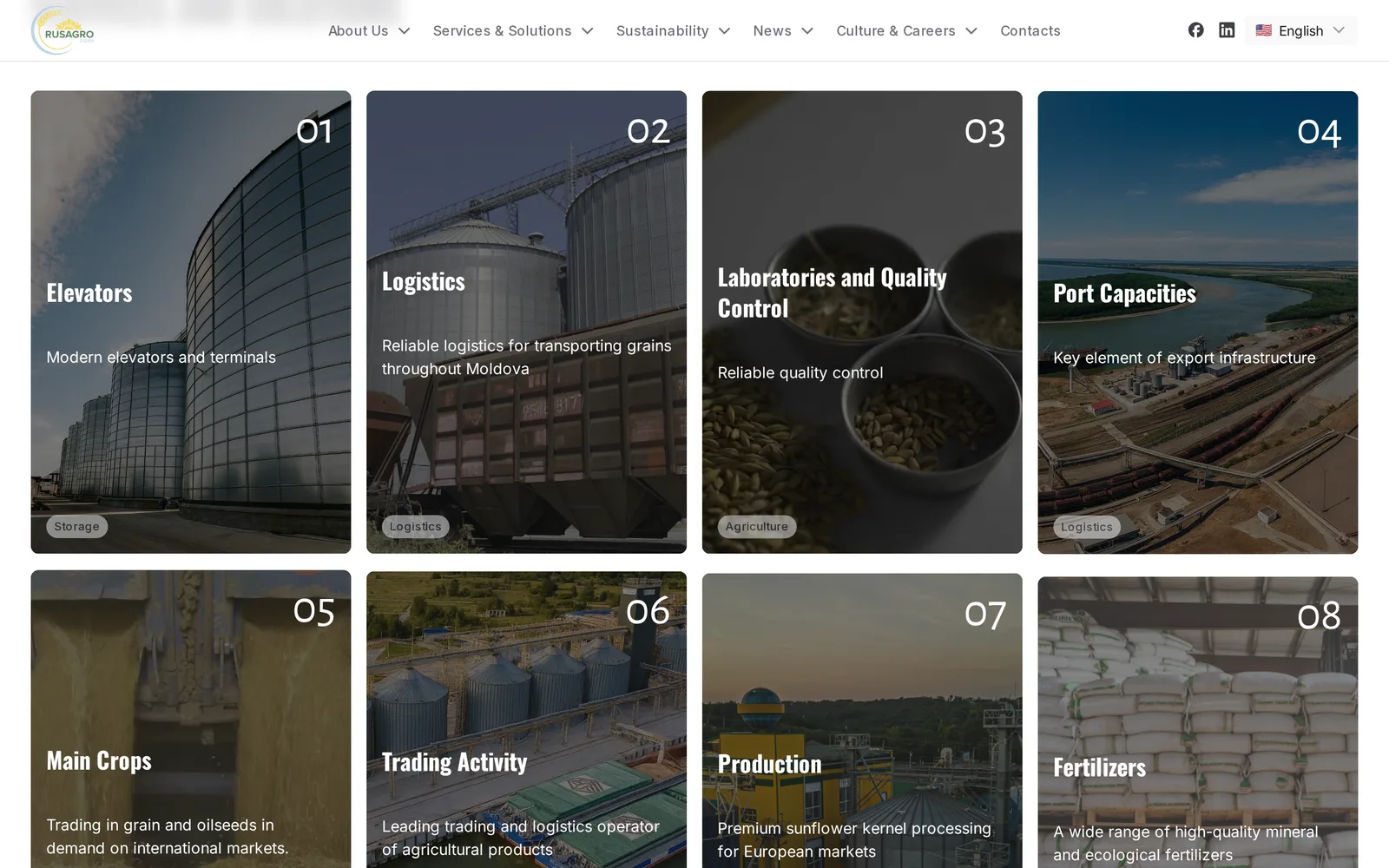Open the Elevators card
The height and width of the screenshot is (868, 1389).
point(191,322)
